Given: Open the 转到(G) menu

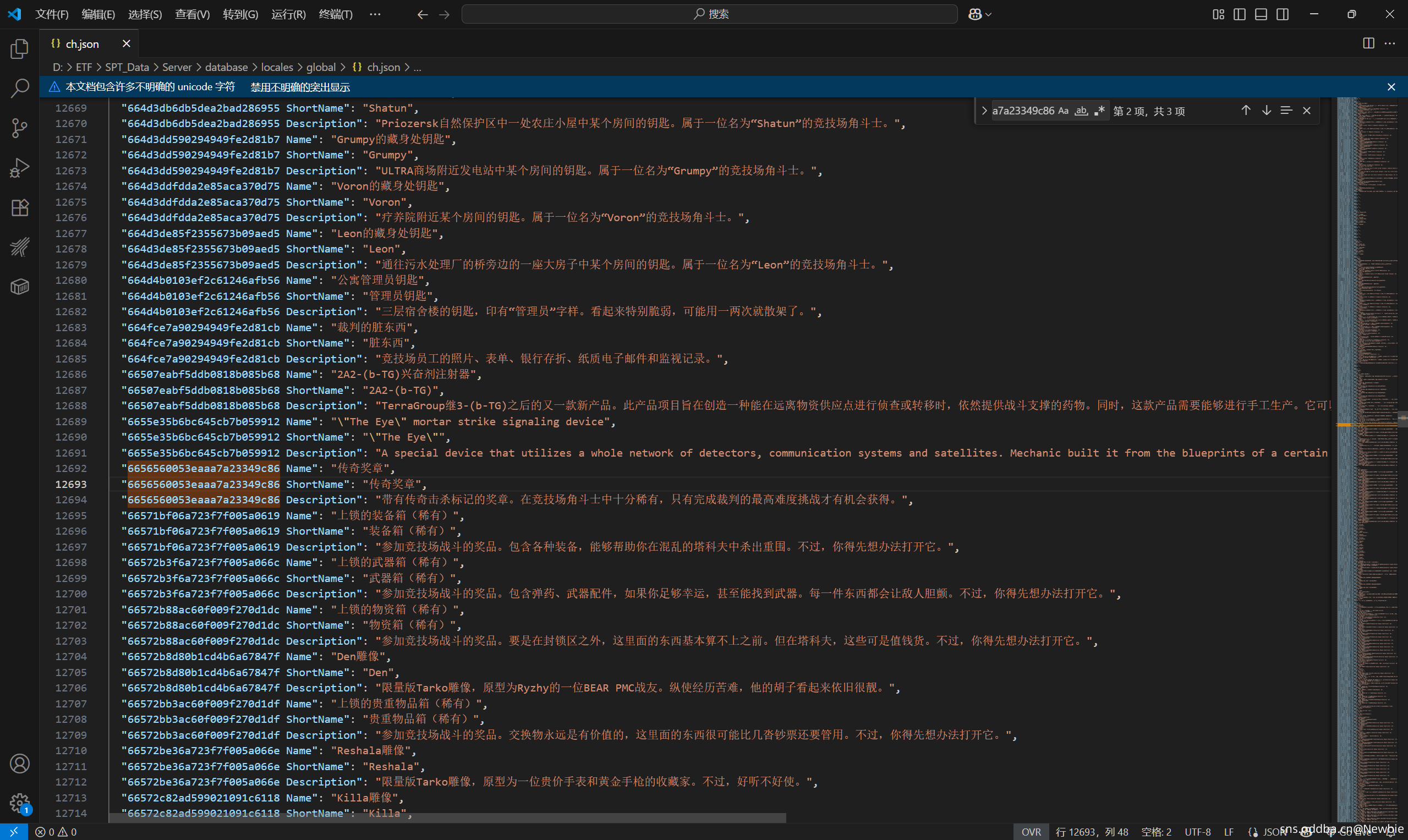Looking at the screenshot, I should [x=240, y=14].
